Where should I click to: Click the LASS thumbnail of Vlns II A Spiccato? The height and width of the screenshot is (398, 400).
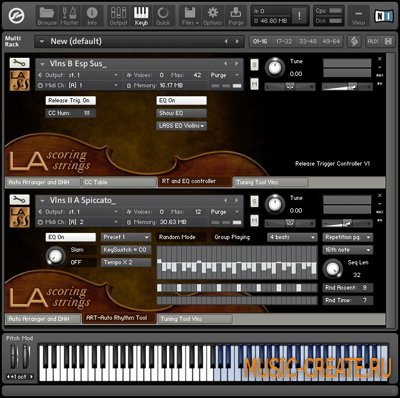(20, 217)
